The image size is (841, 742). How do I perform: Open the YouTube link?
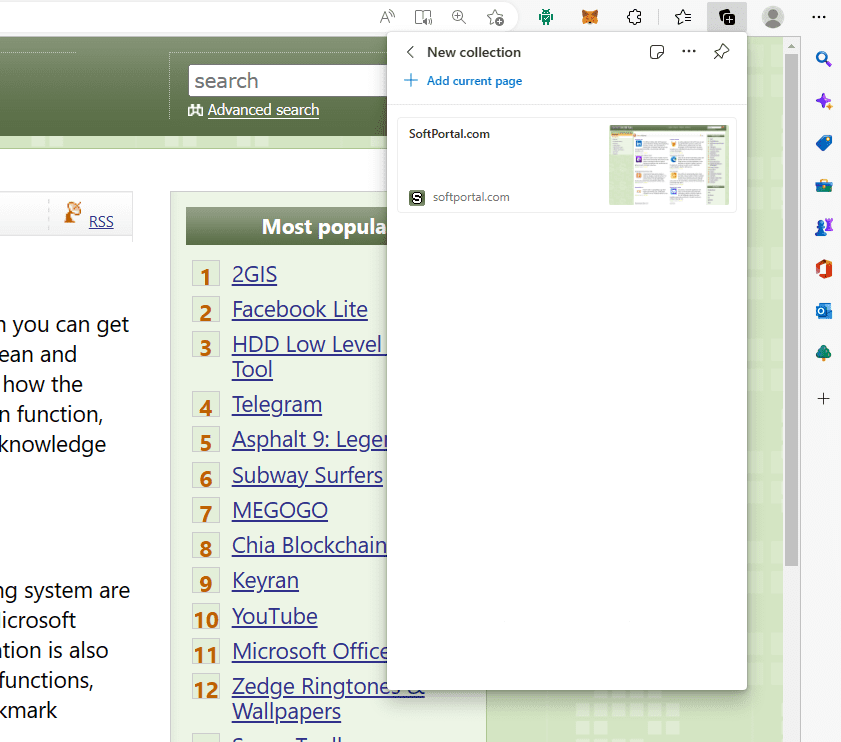point(275,616)
